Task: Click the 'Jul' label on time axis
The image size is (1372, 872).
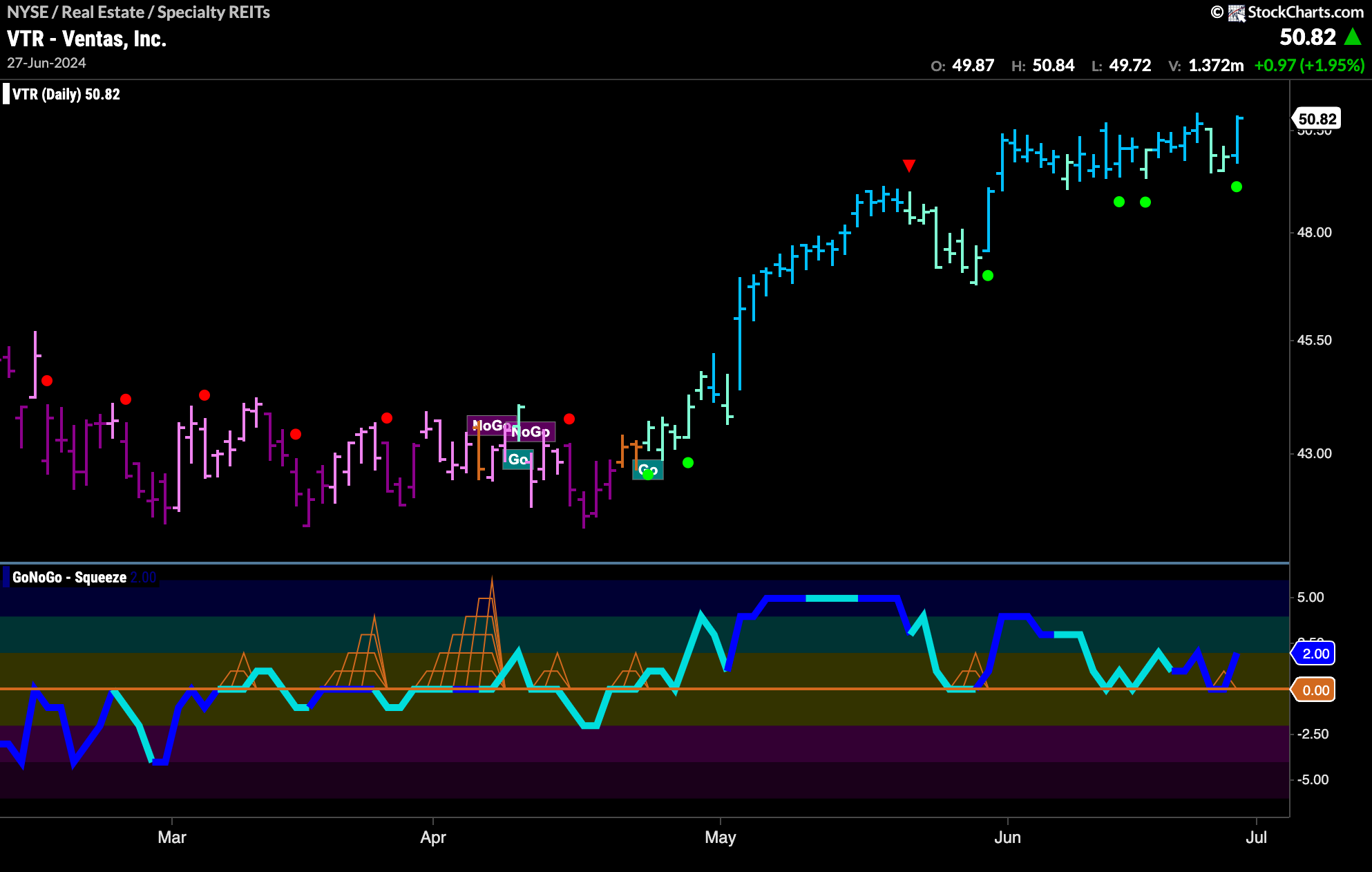Action: [1256, 837]
